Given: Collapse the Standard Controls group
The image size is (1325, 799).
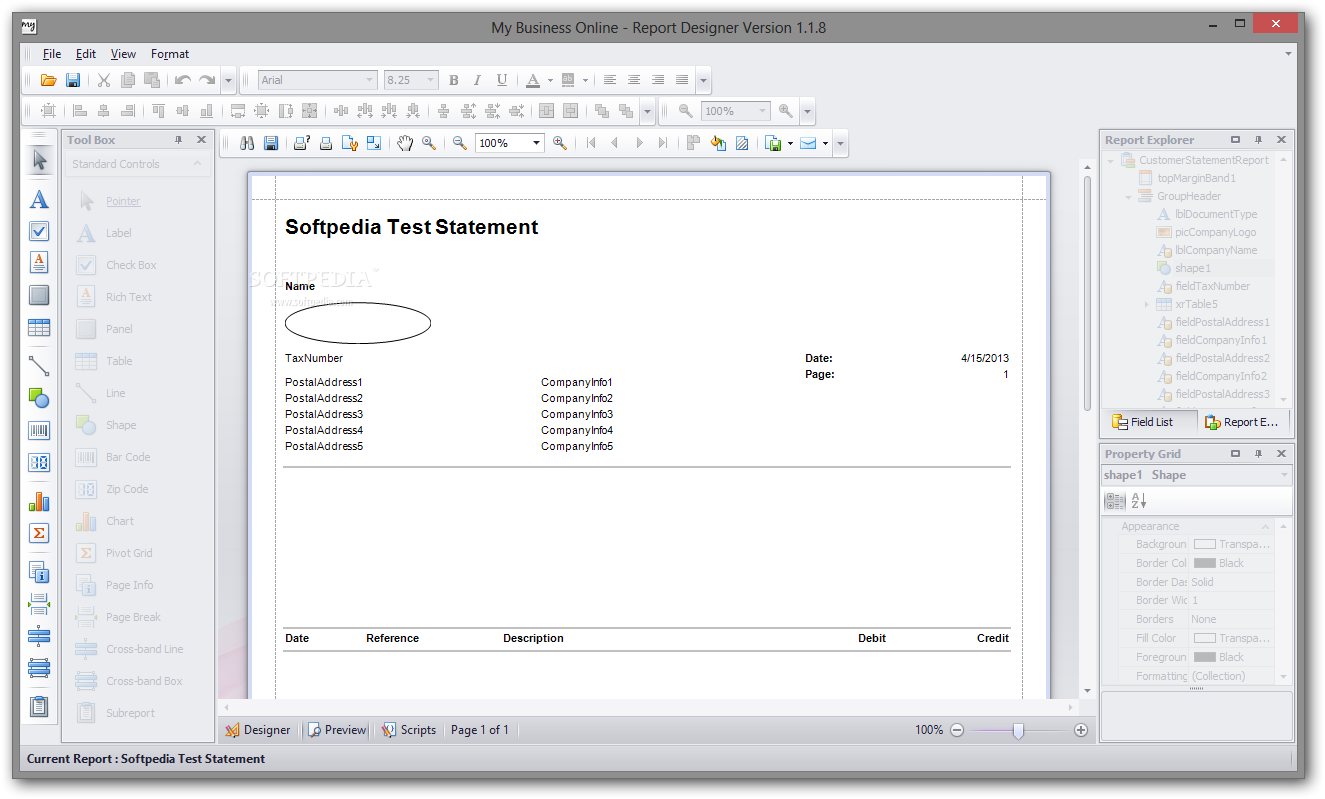Looking at the screenshot, I should coord(197,164).
